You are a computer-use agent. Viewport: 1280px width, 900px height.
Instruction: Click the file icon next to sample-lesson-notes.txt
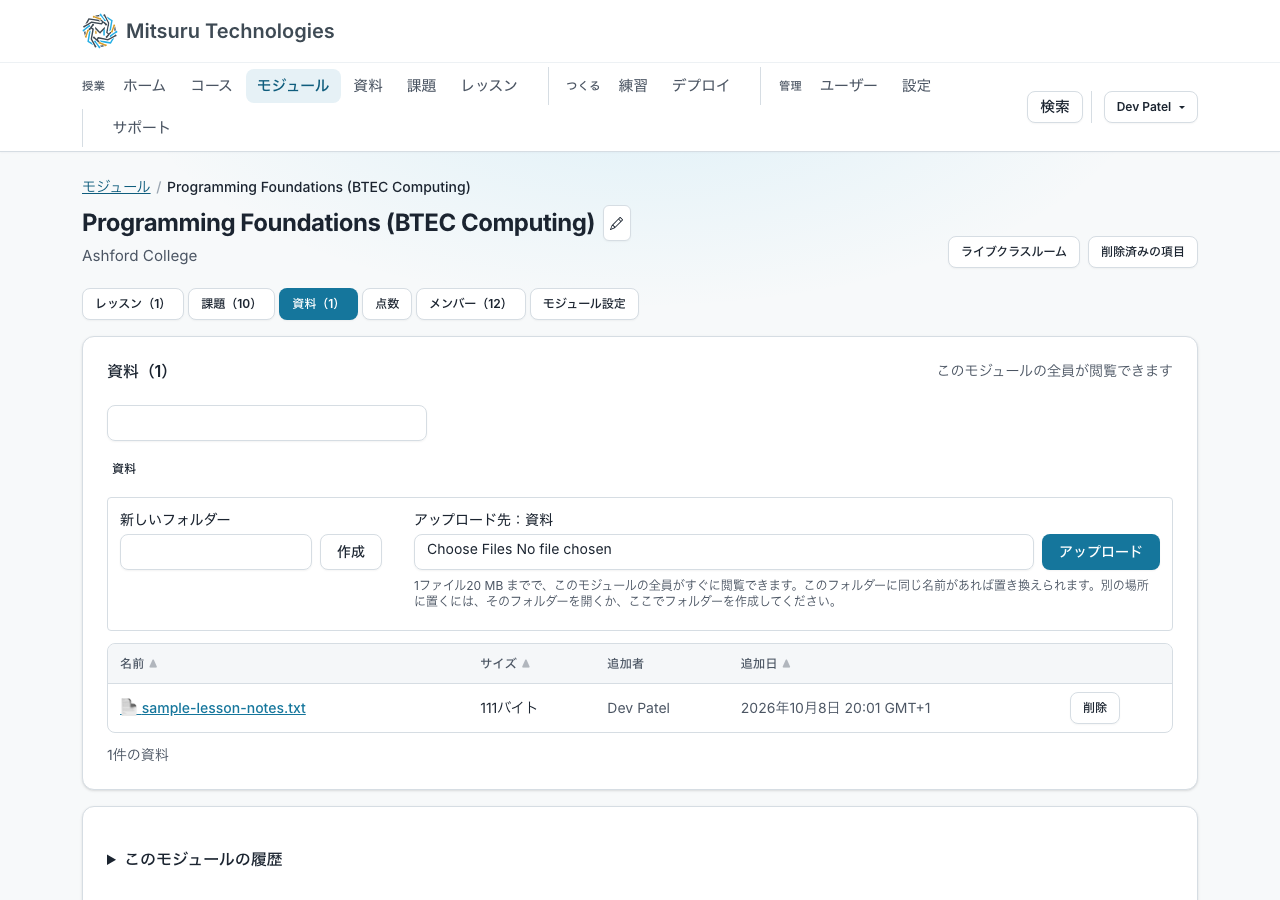129,707
